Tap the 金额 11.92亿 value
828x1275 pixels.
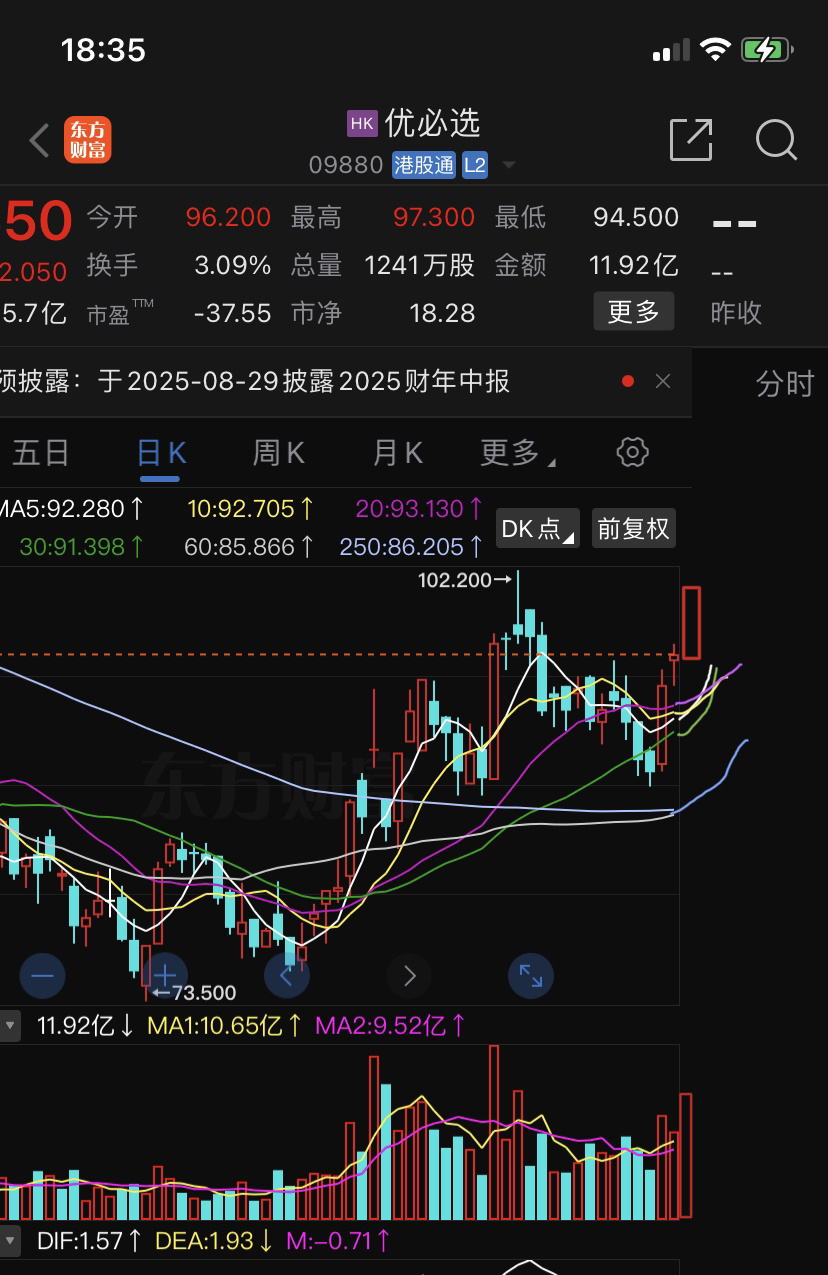coord(634,265)
